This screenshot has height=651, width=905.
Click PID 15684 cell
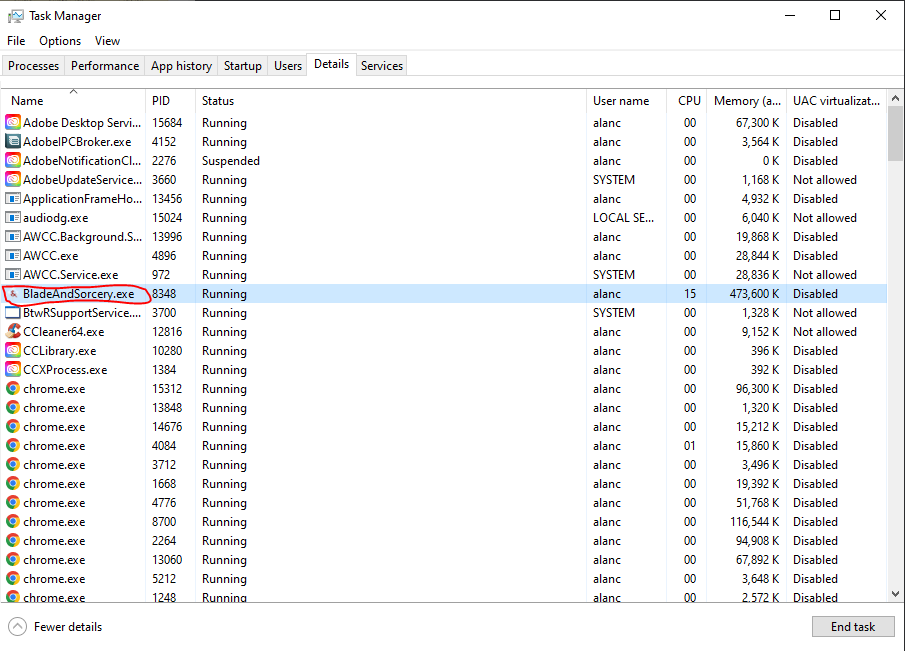[x=167, y=122]
